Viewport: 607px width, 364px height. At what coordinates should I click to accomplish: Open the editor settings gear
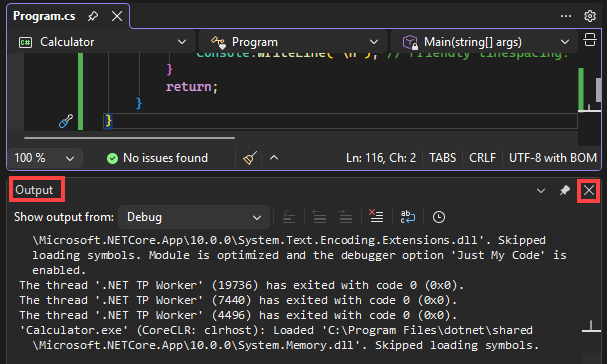[590, 16]
